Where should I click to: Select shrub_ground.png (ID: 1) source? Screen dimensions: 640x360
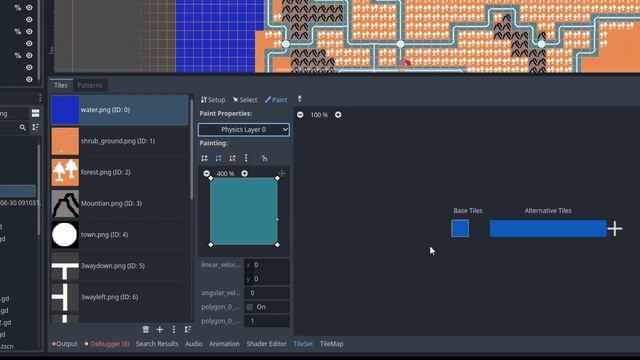[120, 141]
